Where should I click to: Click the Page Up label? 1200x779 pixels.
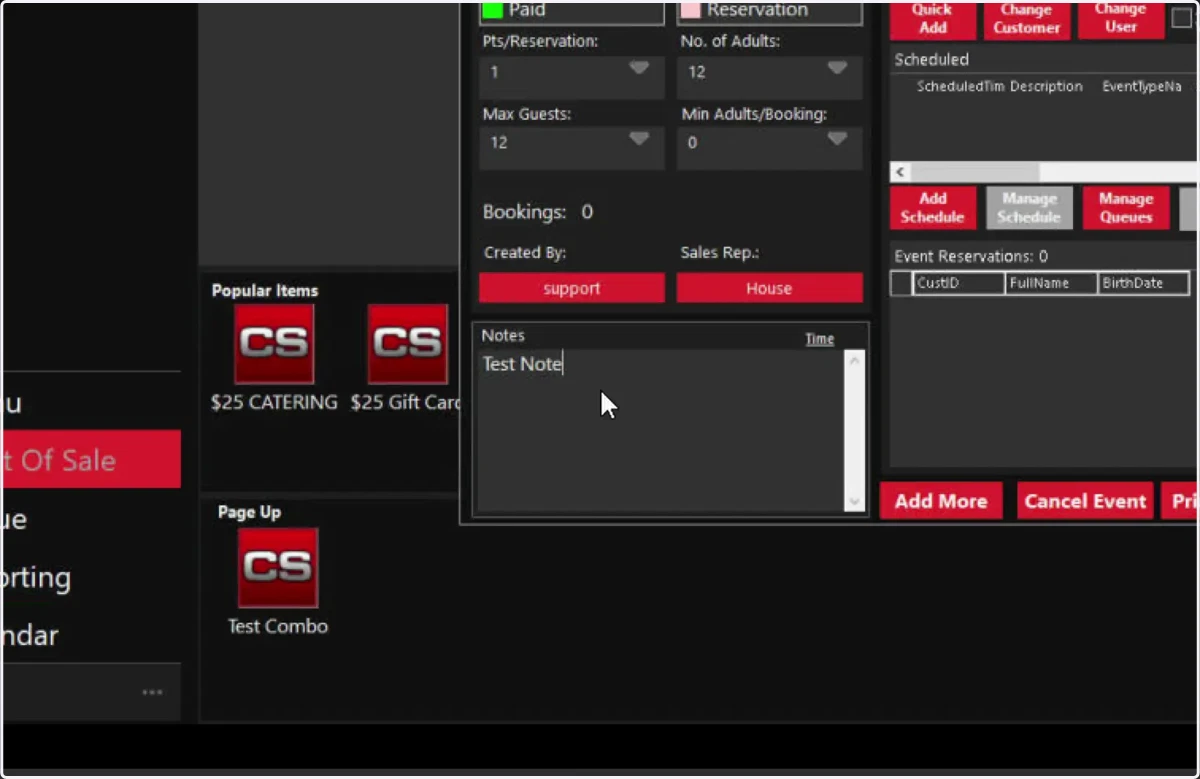click(x=249, y=512)
